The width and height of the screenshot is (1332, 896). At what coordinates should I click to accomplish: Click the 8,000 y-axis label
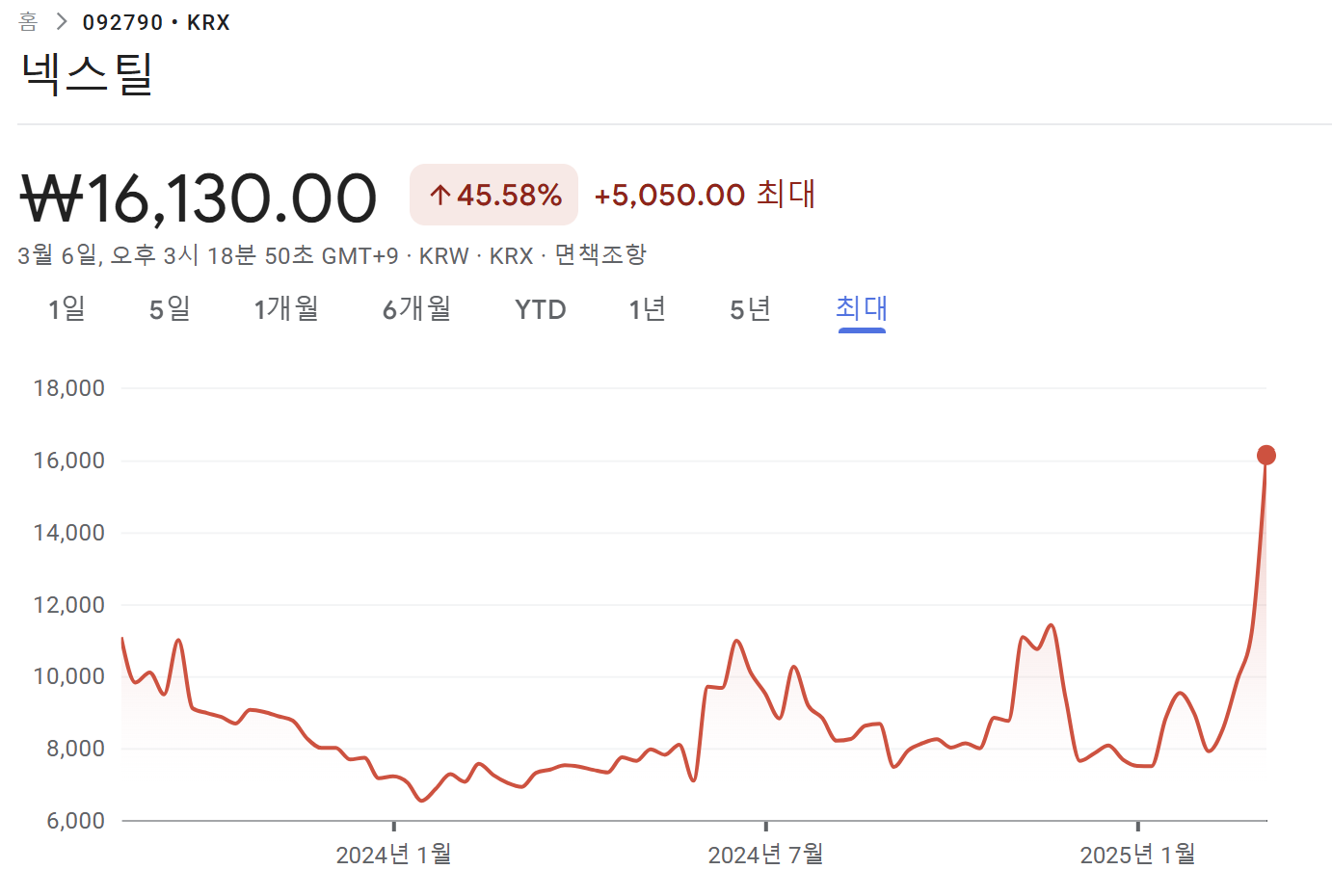click(76, 749)
